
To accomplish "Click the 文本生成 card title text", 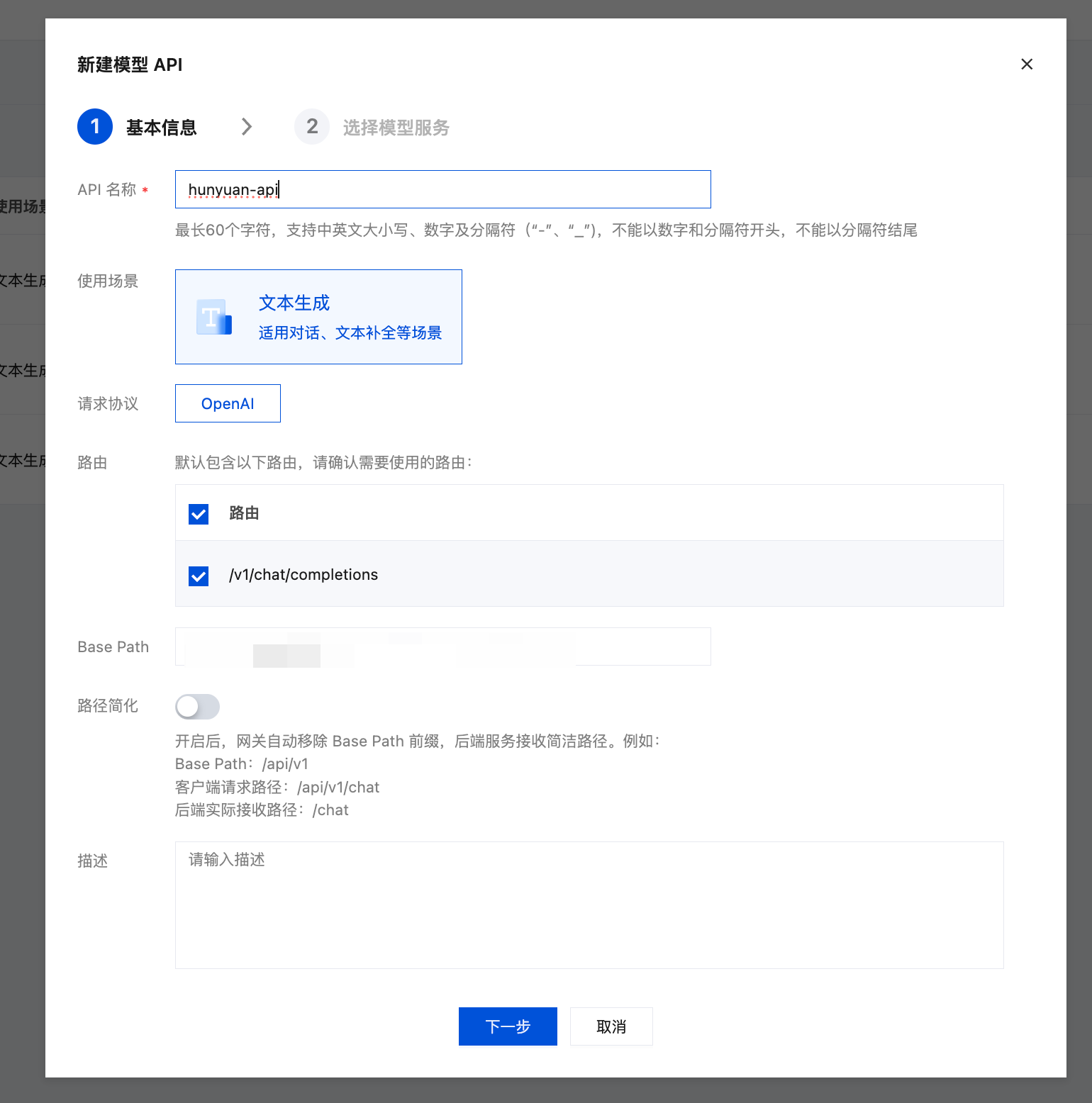I will [x=294, y=303].
